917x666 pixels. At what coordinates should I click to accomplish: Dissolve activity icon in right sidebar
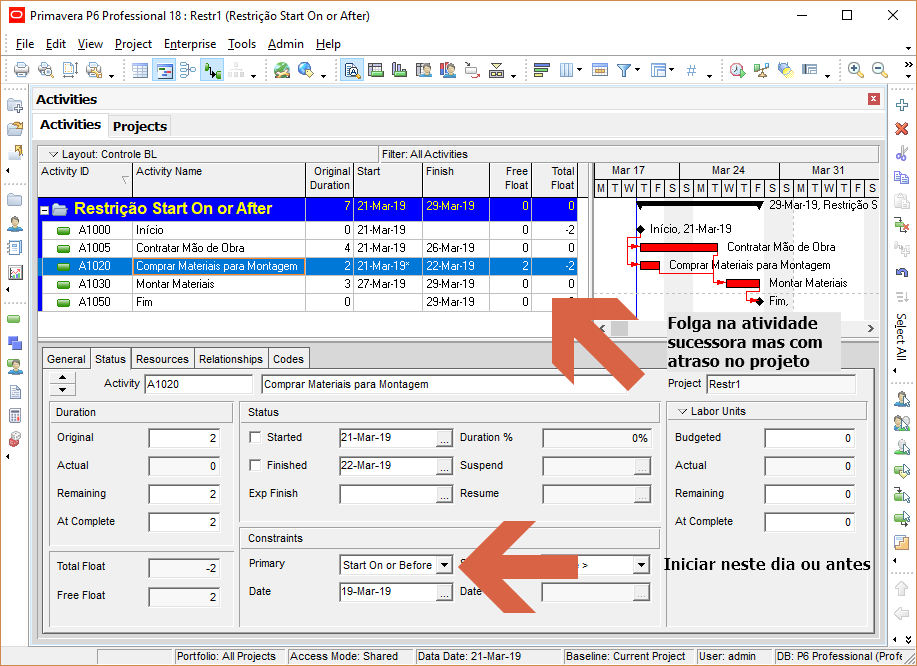point(902,225)
